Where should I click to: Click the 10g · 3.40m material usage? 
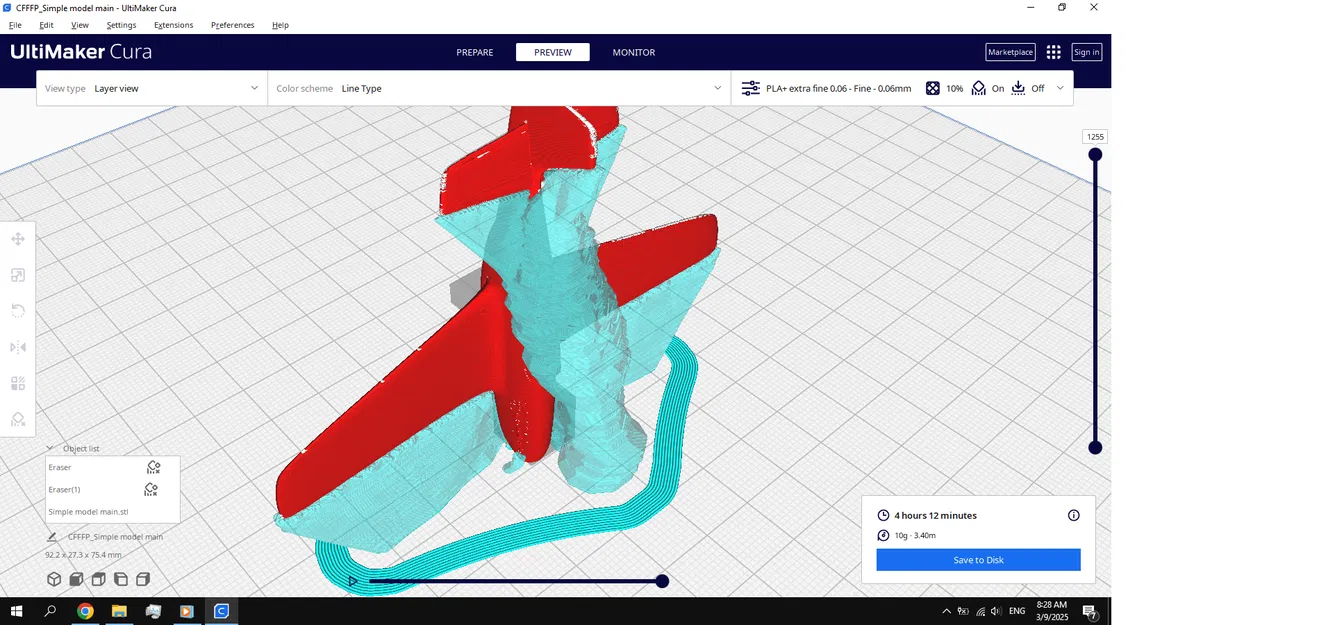pos(915,535)
